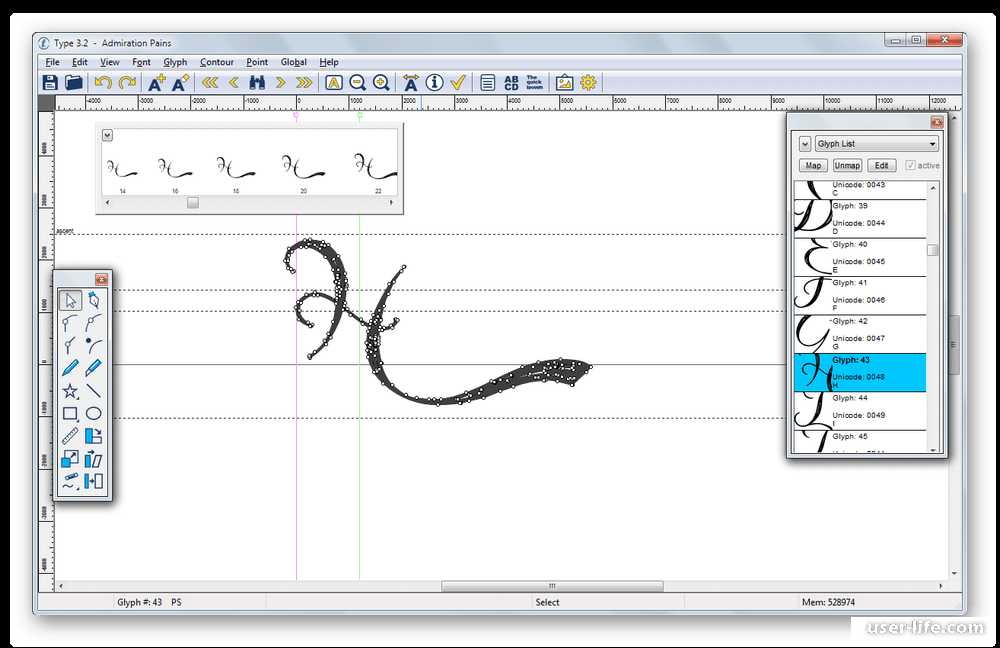Select the arrow pointer tool in toolbox
The image size is (1000, 648).
(x=70, y=300)
